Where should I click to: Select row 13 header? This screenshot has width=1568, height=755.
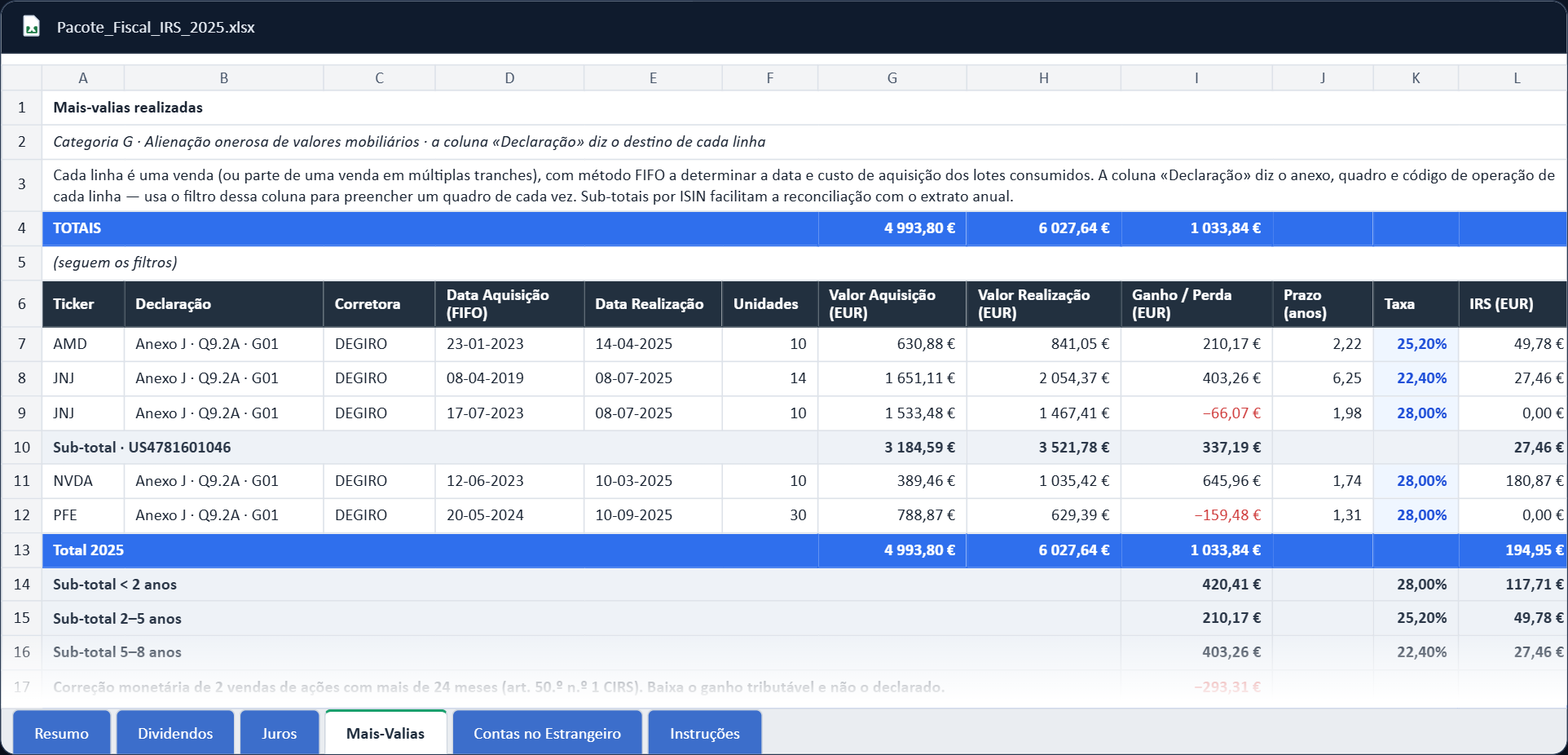point(21,550)
